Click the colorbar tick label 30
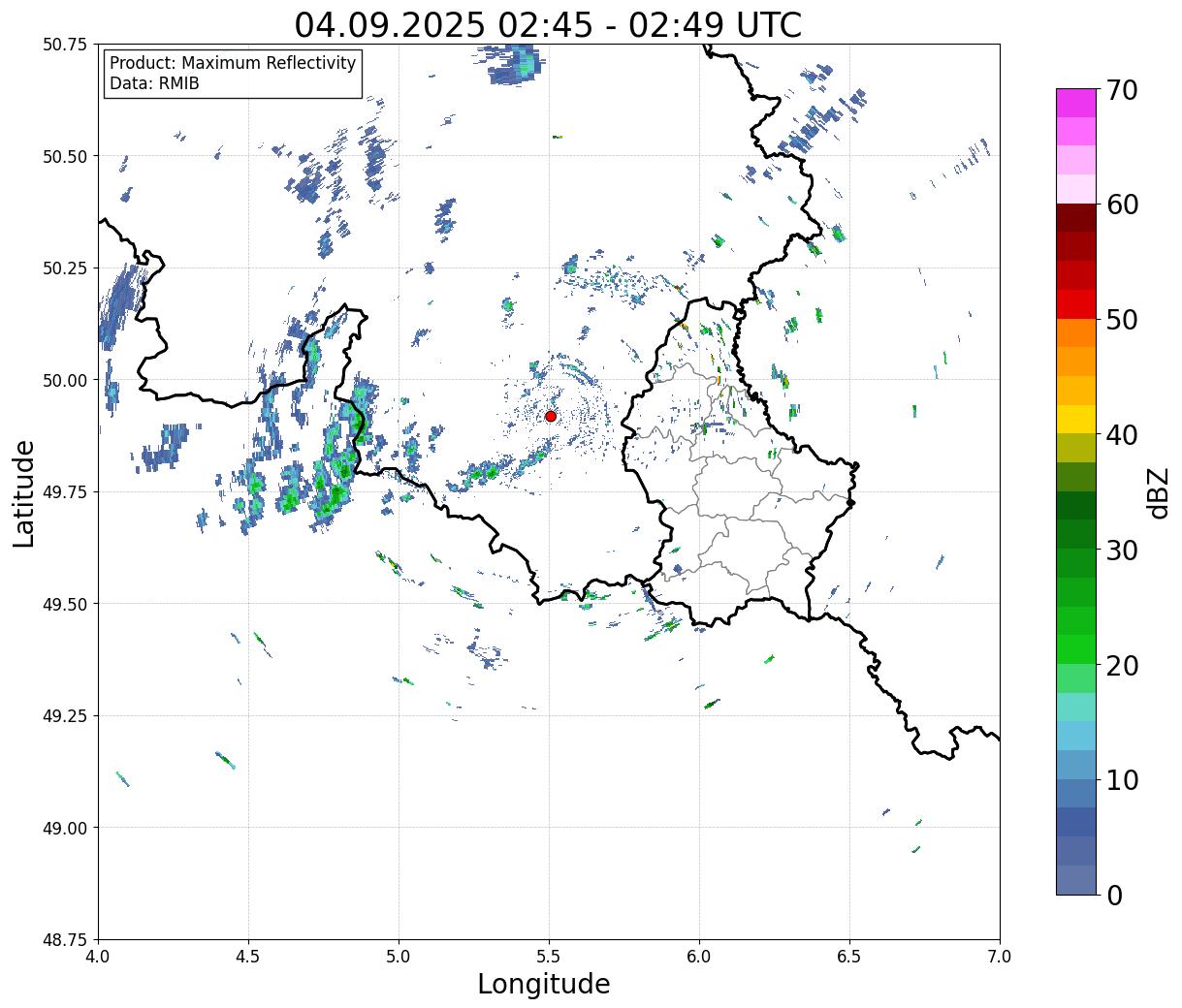 click(1121, 551)
